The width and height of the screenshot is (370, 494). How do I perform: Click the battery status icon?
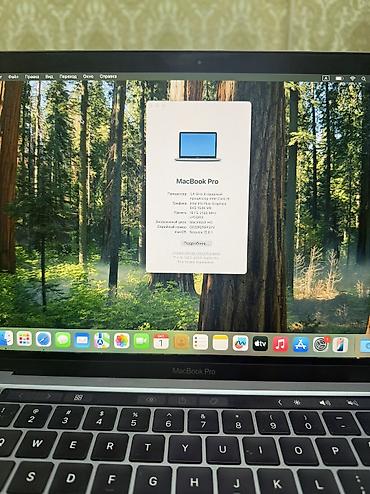click(339, 78)
